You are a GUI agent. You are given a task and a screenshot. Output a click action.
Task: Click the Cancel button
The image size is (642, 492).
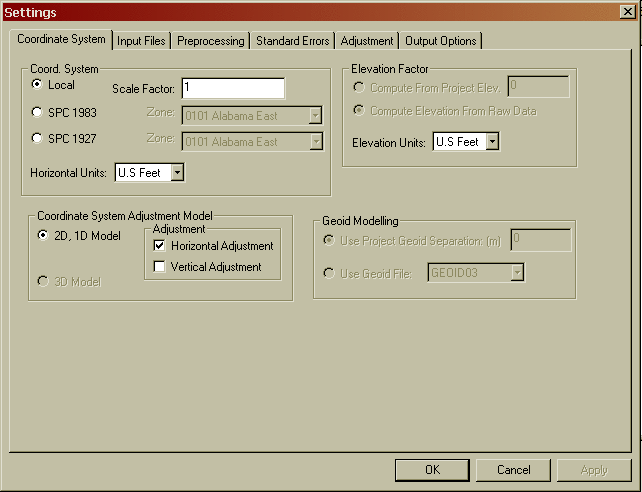pos(513,470)
